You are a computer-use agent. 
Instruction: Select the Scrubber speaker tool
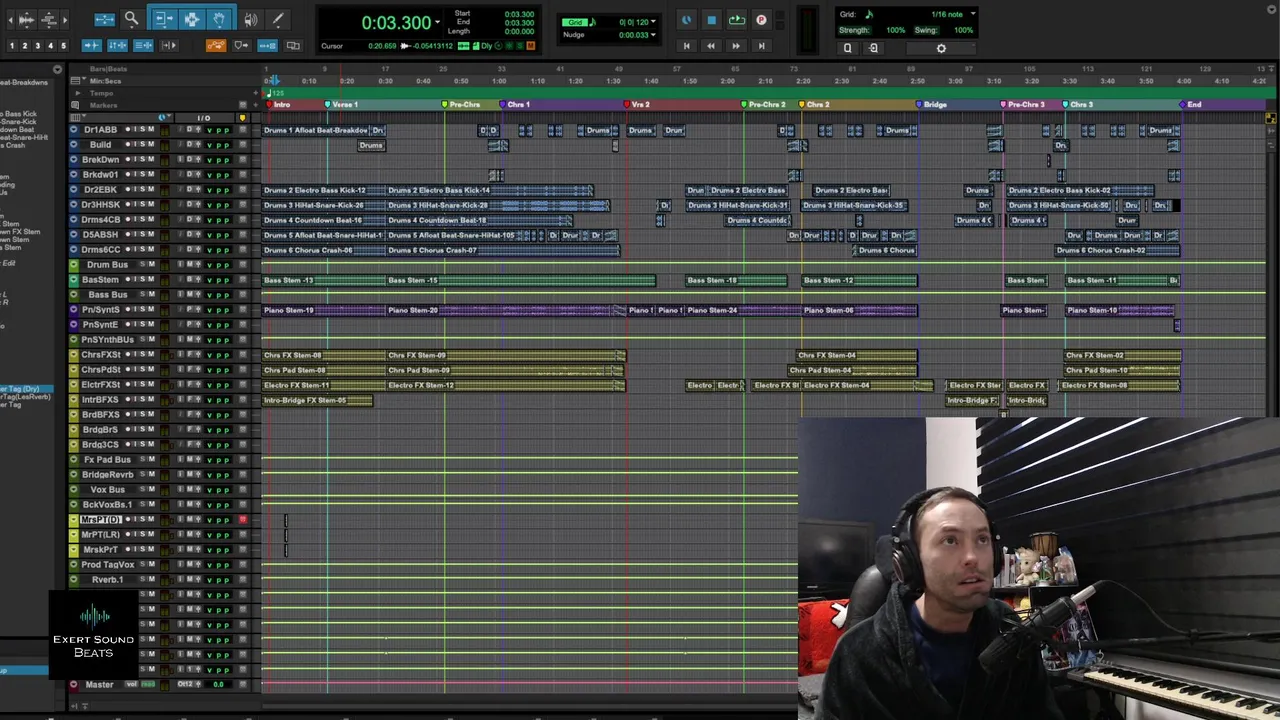click(250, 19)
